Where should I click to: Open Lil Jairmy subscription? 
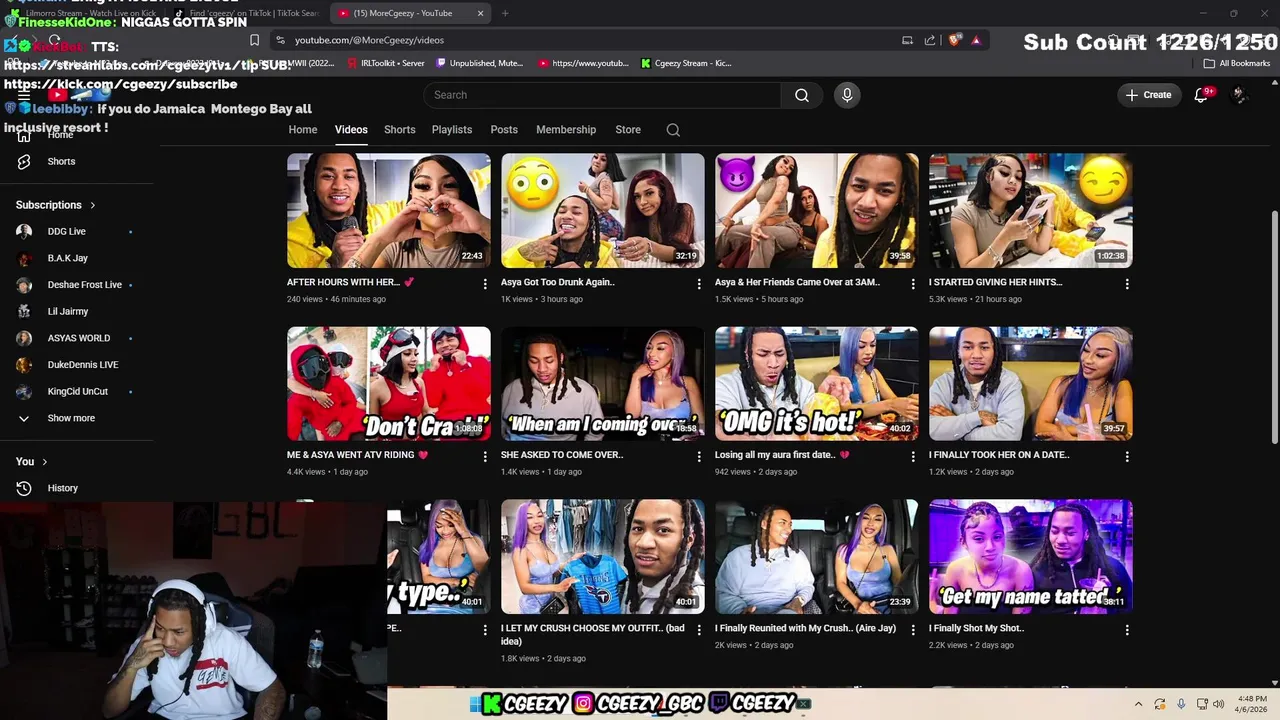pos(75,312)
